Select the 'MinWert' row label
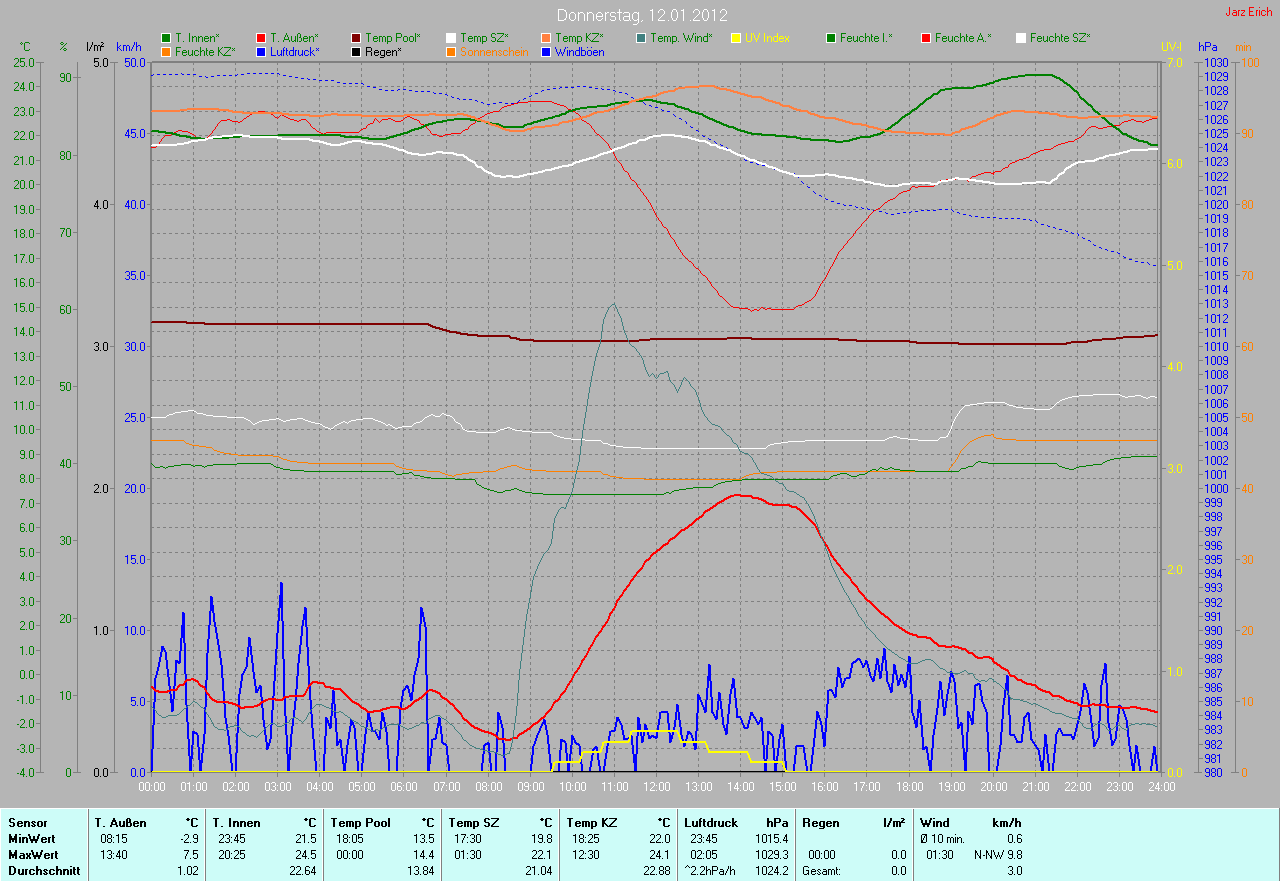The image size is (1280, 881). tap(32, 839)
